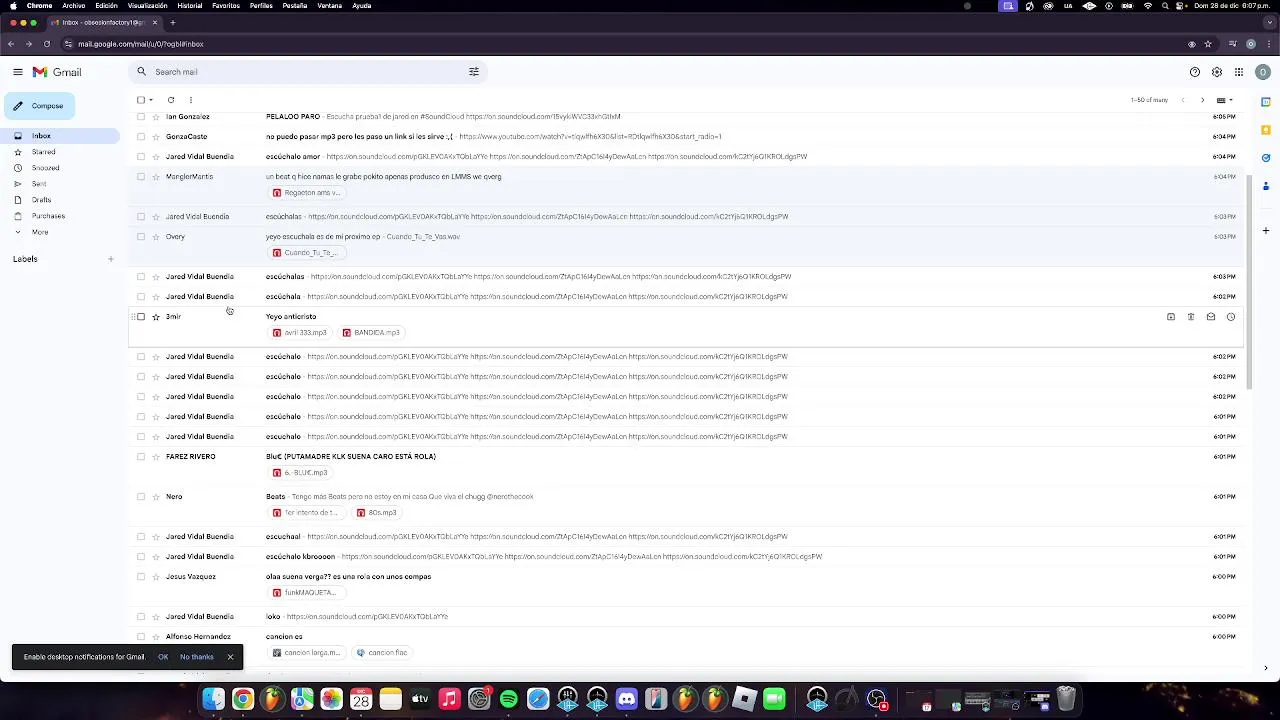Screen dimensions: 1280x720
Task: Show the side panel expand arrow
Action: click(1266, 668)
